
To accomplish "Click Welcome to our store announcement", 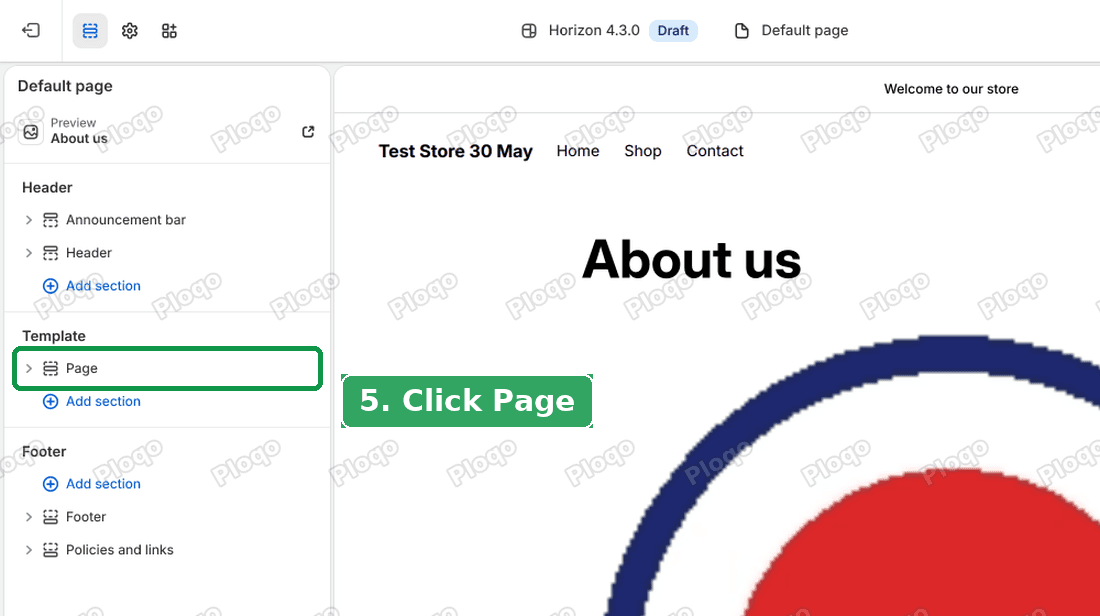I will click(951, 89).
